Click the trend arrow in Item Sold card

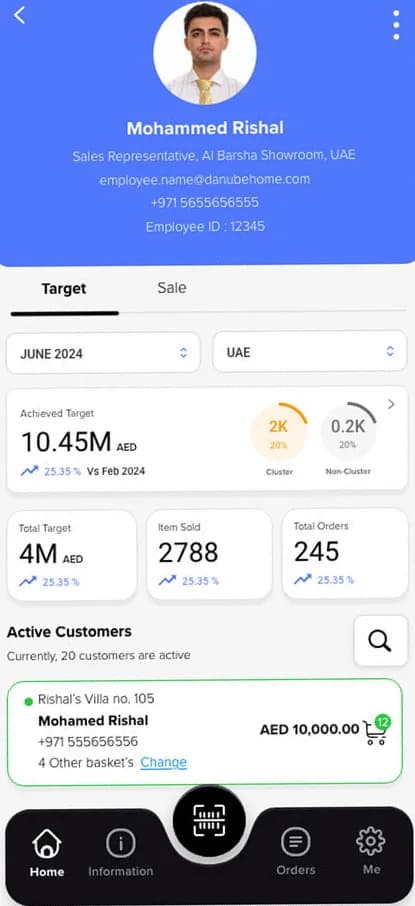tap(167, 581)
